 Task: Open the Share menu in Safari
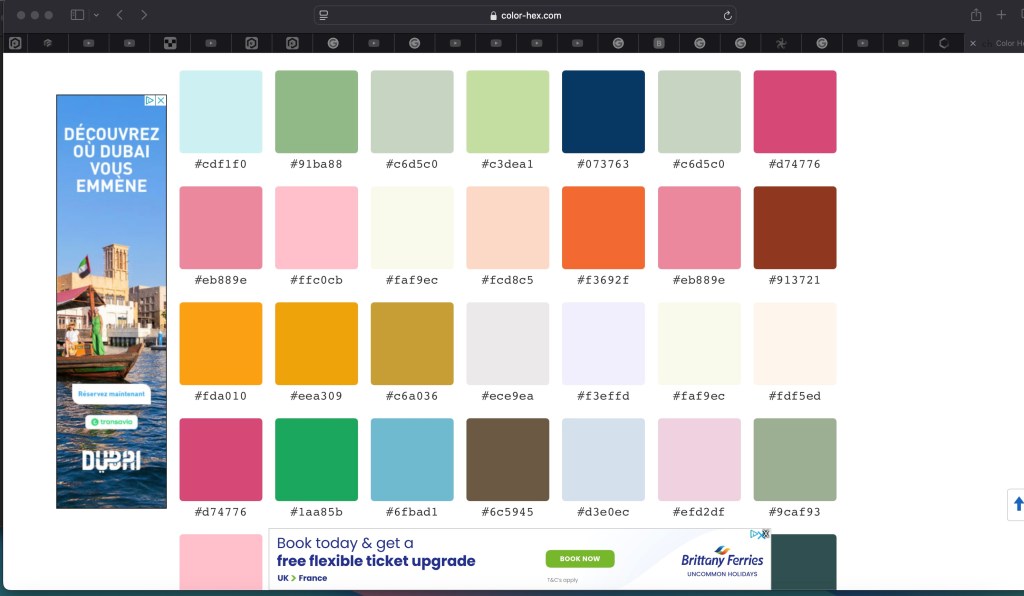[975, 15]
